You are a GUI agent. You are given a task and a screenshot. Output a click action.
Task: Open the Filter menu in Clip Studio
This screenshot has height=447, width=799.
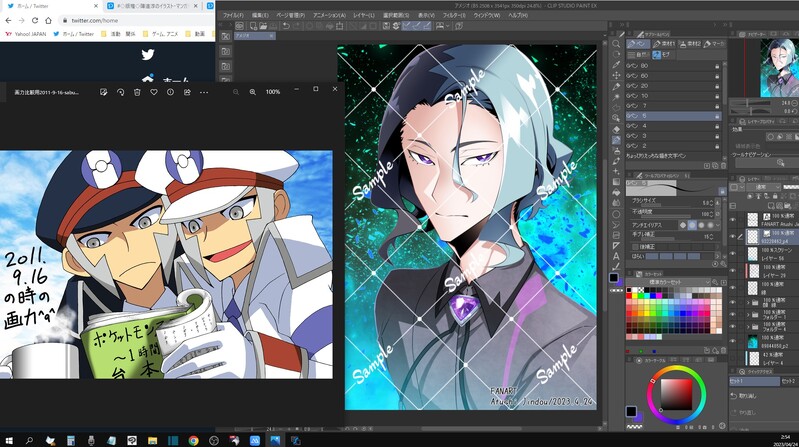click(x=454, y=15)
